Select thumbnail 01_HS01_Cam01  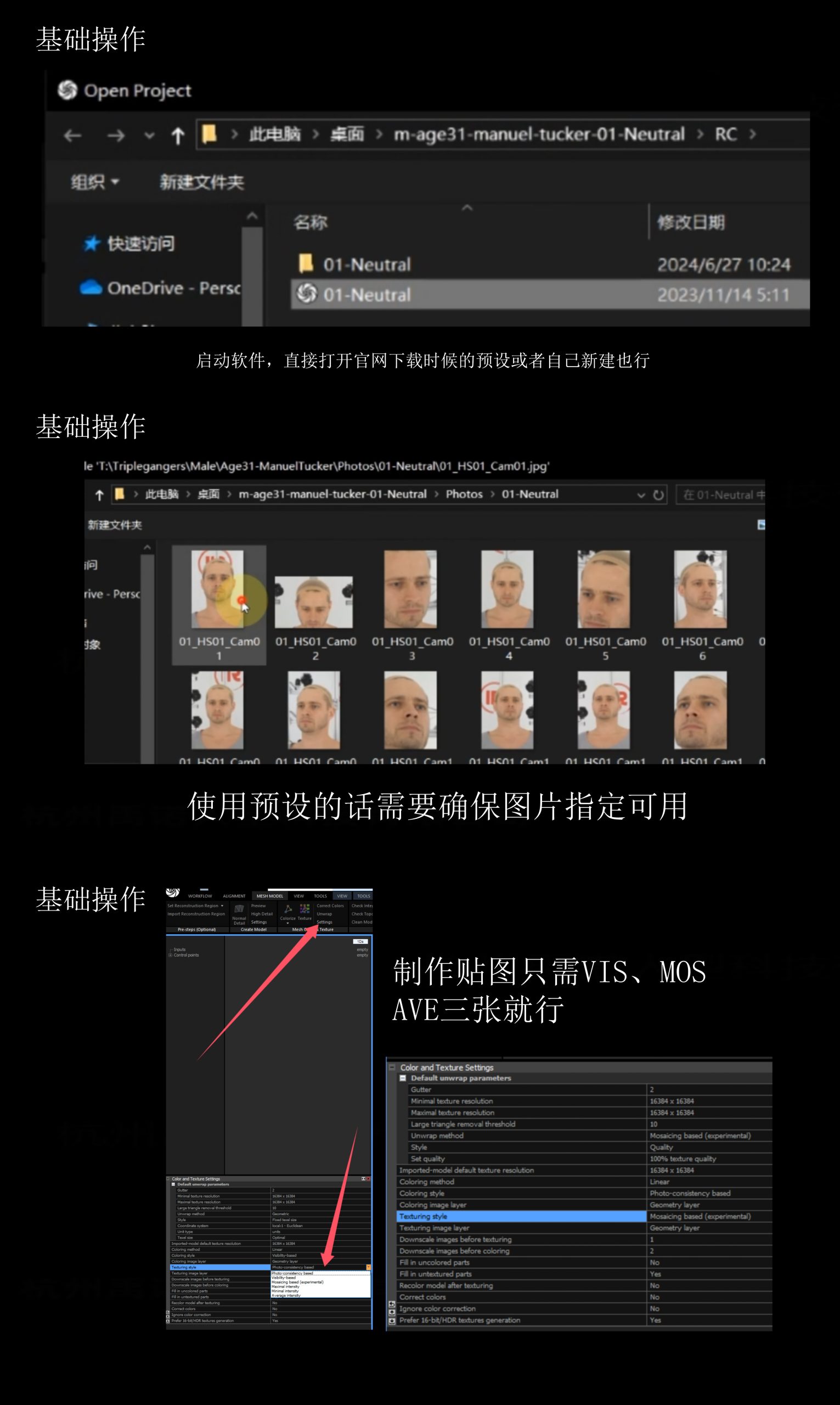(x=219, y=605)
